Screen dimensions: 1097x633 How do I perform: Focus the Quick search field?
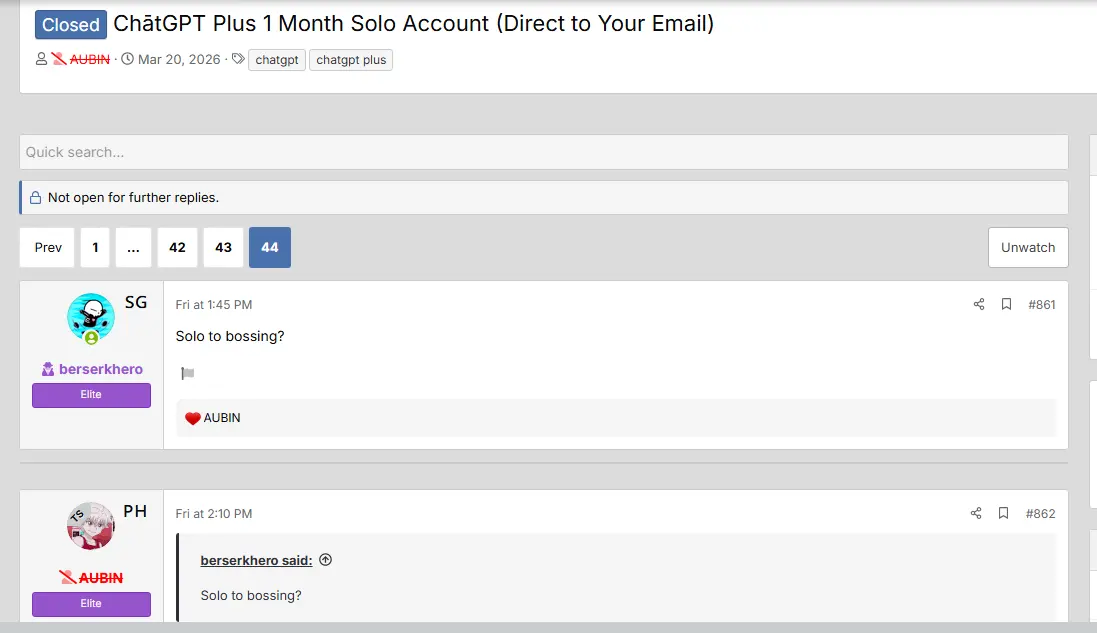pyautogui.click(x=544, y=152)
